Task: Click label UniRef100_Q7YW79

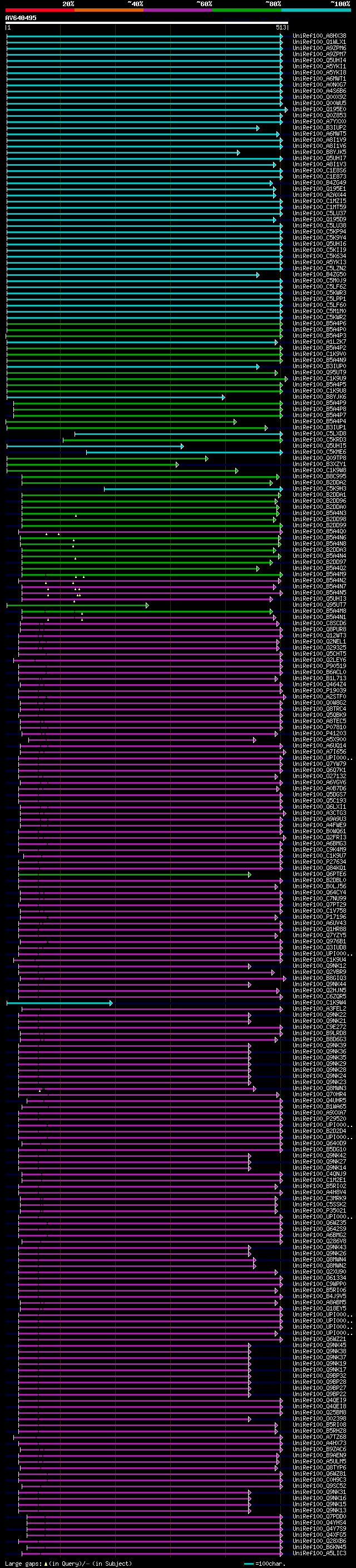Action: tap(319, 764)
